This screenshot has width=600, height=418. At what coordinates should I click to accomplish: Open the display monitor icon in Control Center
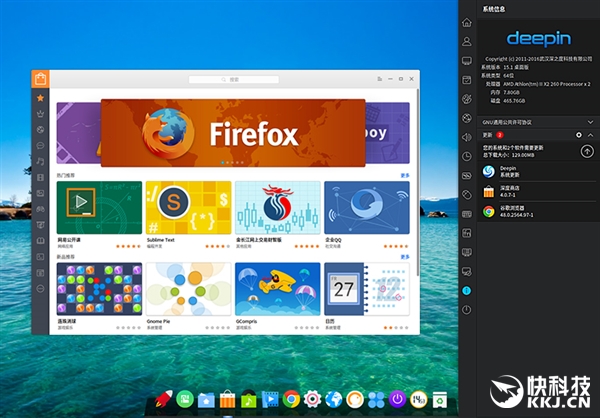(x=466, y=61)
